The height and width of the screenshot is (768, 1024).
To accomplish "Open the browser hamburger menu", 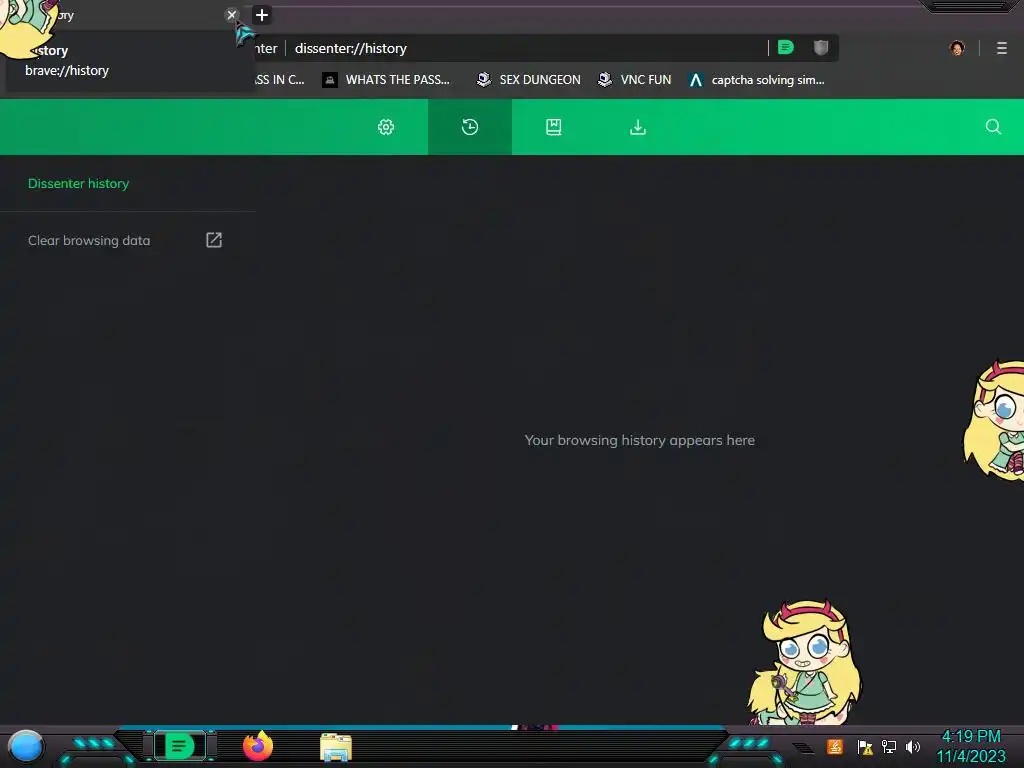I will [x=1002, y=48].
